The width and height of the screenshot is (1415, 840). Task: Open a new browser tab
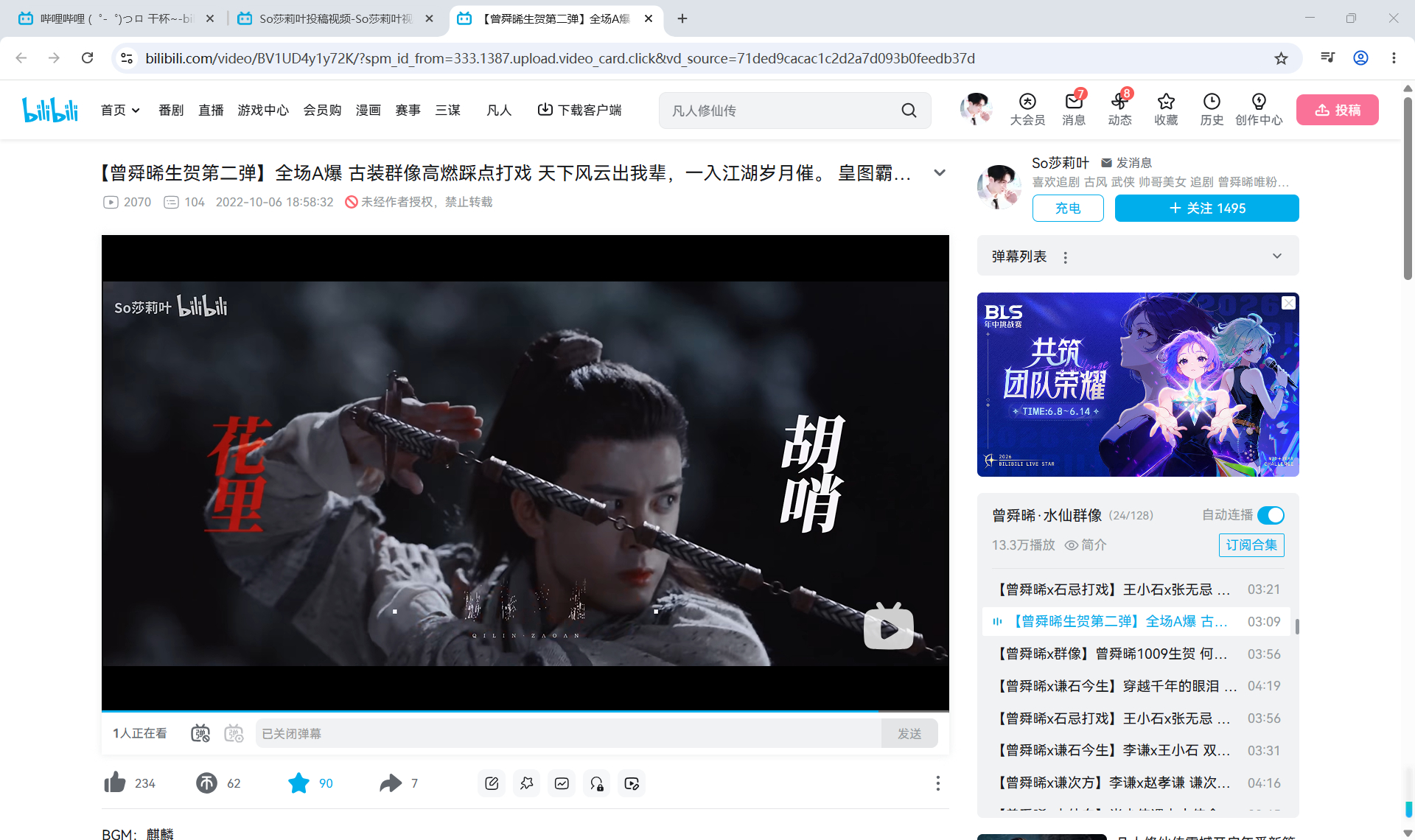[682, 18]
